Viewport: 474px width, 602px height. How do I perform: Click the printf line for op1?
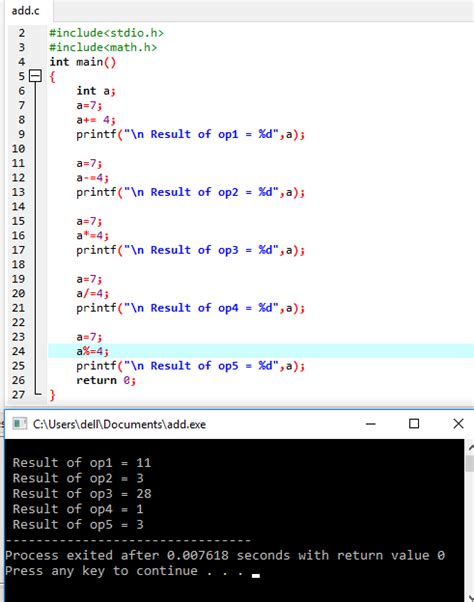(x=190, y=134)
